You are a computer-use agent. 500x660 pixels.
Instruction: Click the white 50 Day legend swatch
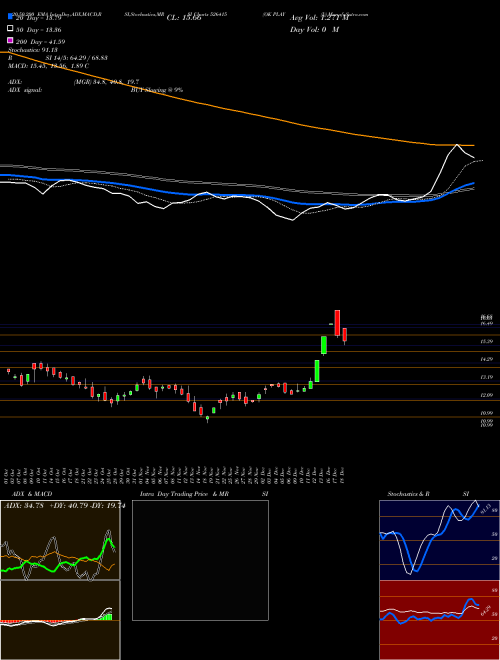click(10, 29)
